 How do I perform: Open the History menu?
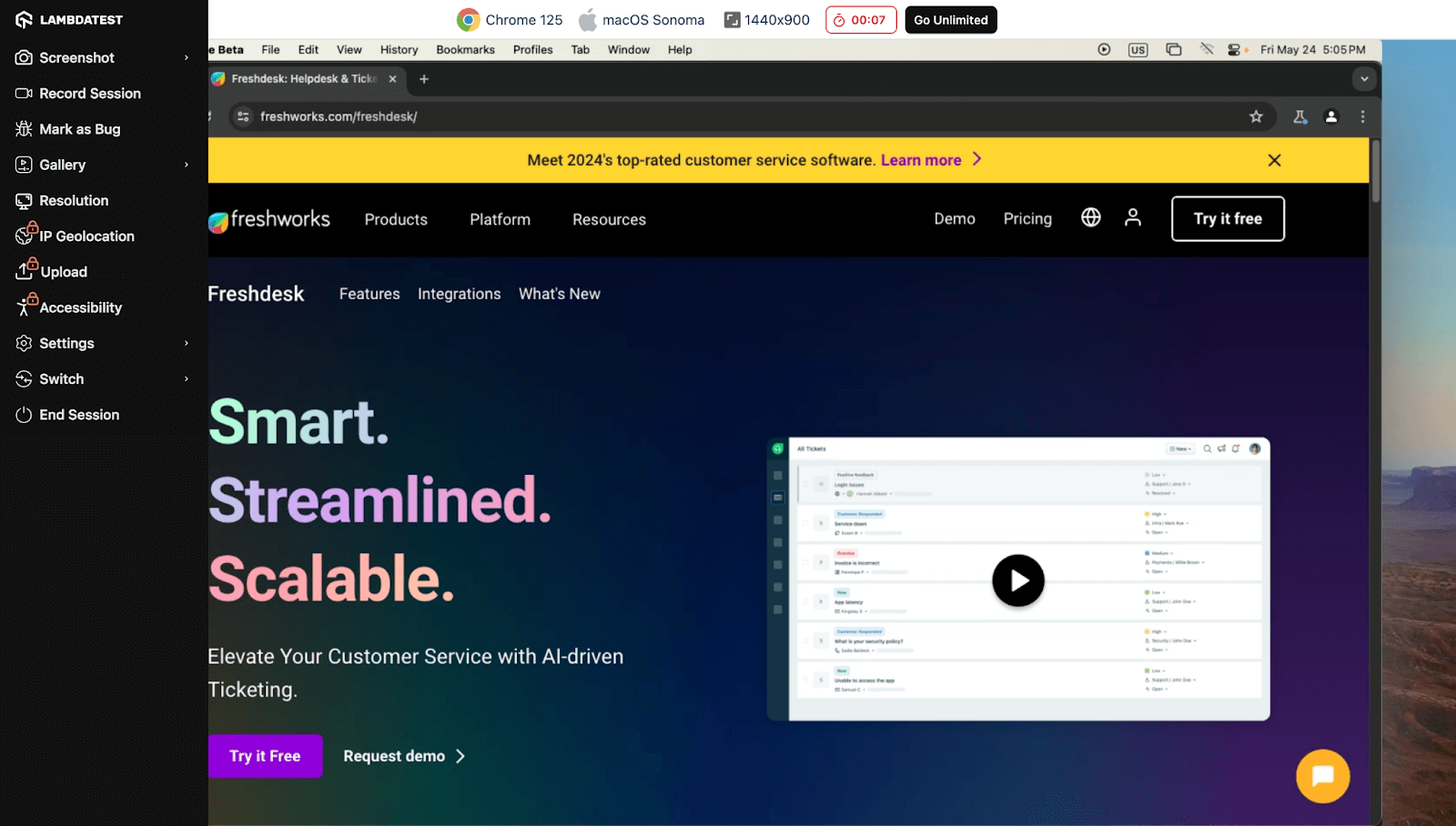tap(399, 50)
